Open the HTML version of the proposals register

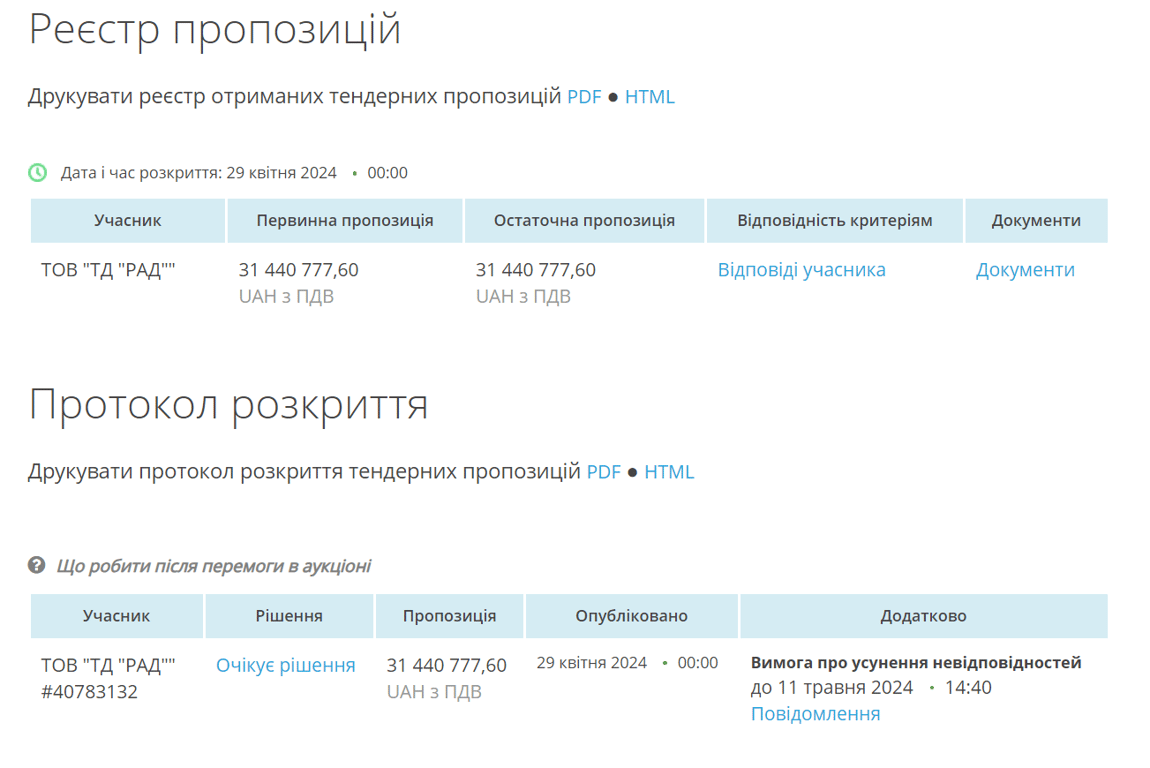coord(650,96)
